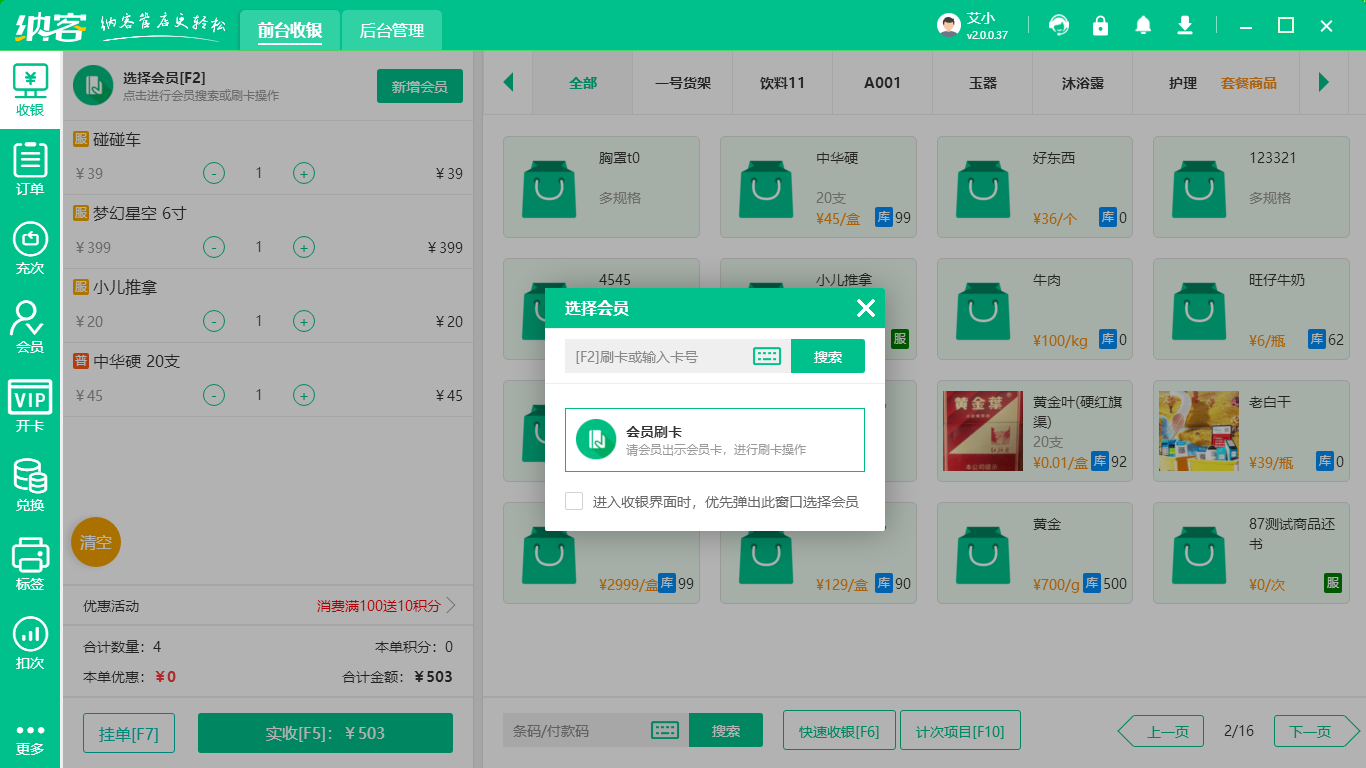This screenshot has height=768, width=1366.
Task: Decrease quantity of 梦幻星空 6寸
Action: pos(214,247)
